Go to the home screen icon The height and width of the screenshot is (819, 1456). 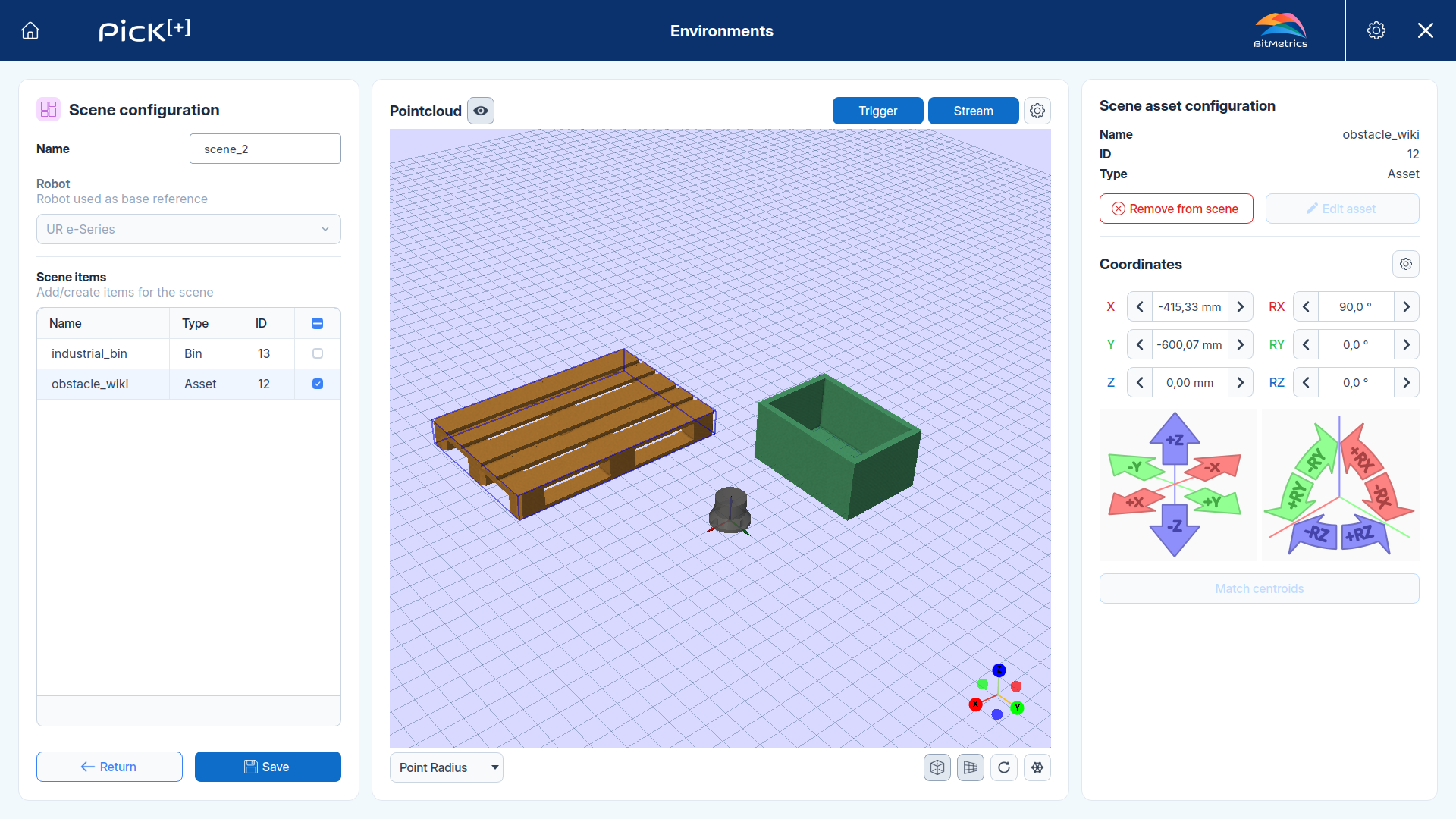tap(30, 30)
